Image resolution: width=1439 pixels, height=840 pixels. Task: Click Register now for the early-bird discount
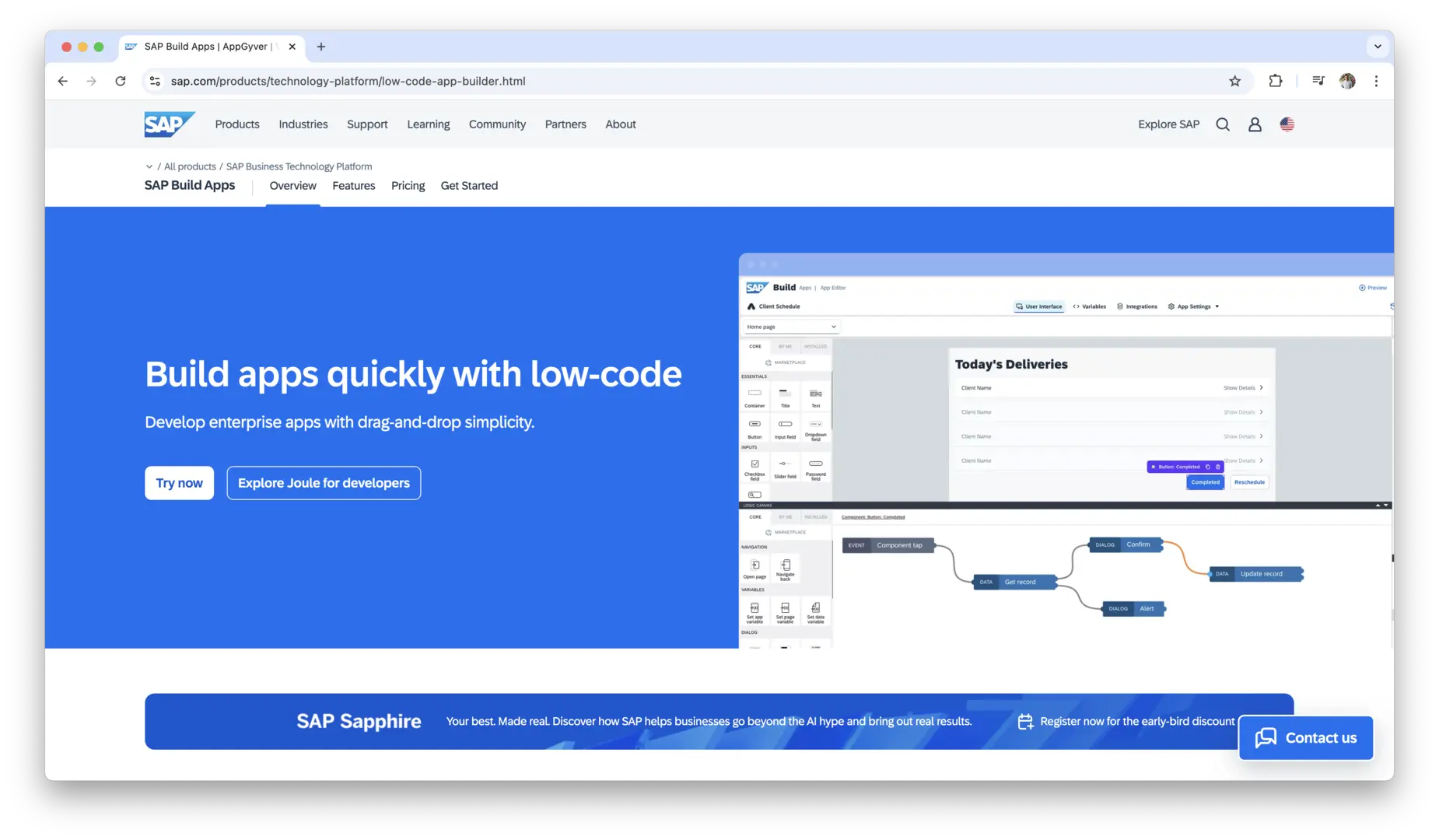tap(1137, 722)
